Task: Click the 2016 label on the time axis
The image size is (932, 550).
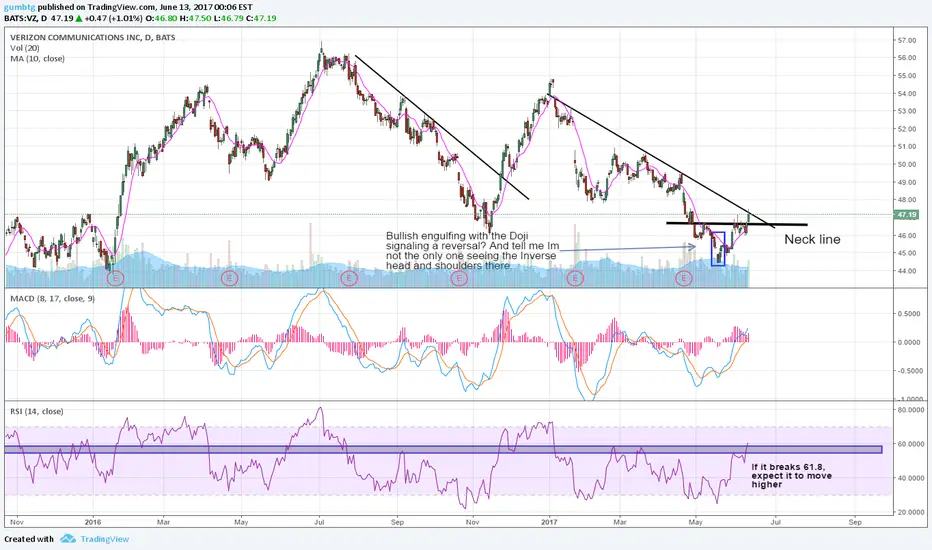Action: 93,522
